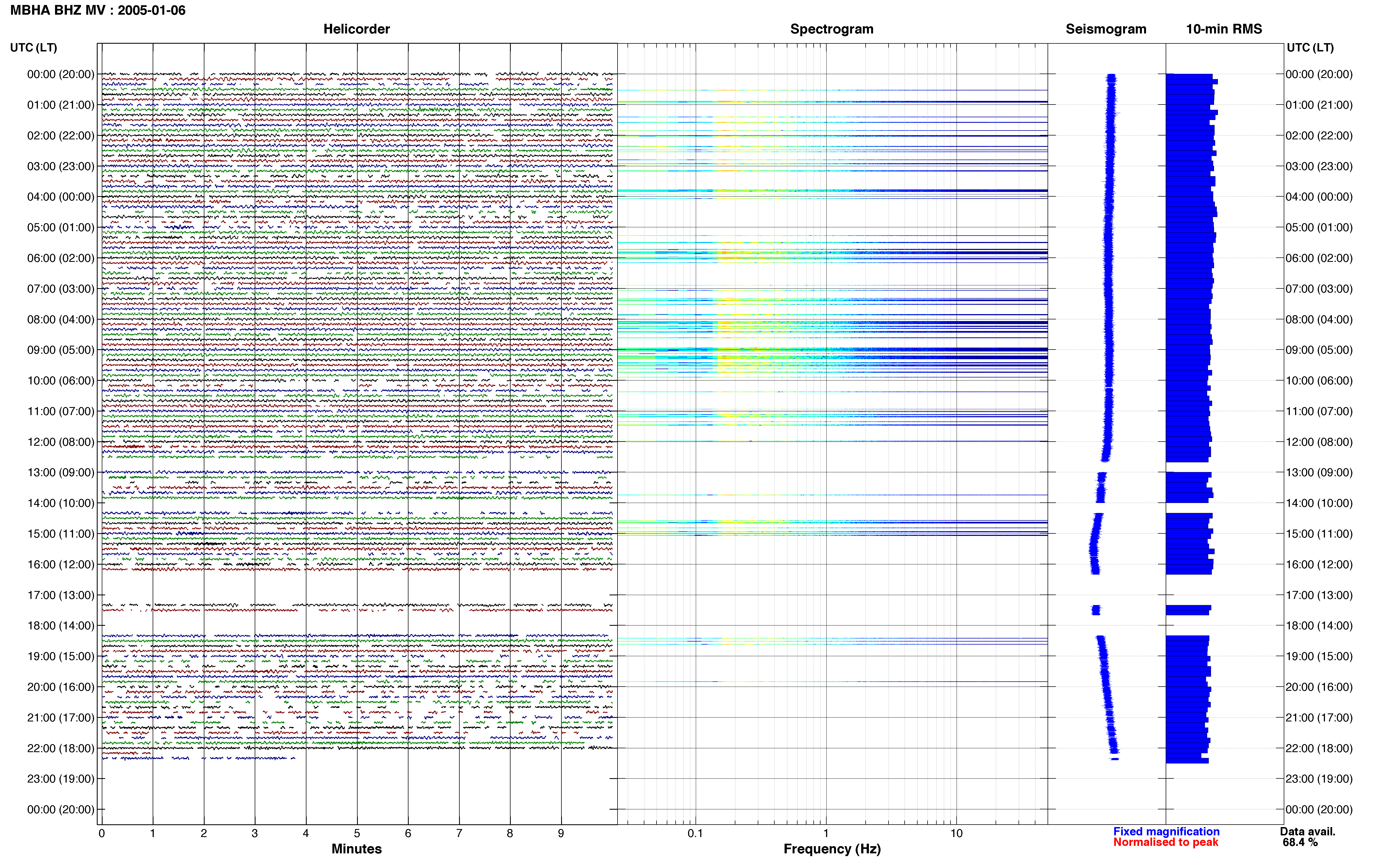Click the left 'UTC (LT)' axis label
Image resolution: width=1388 pixels, height=868 pixels.
pos(34,48)
